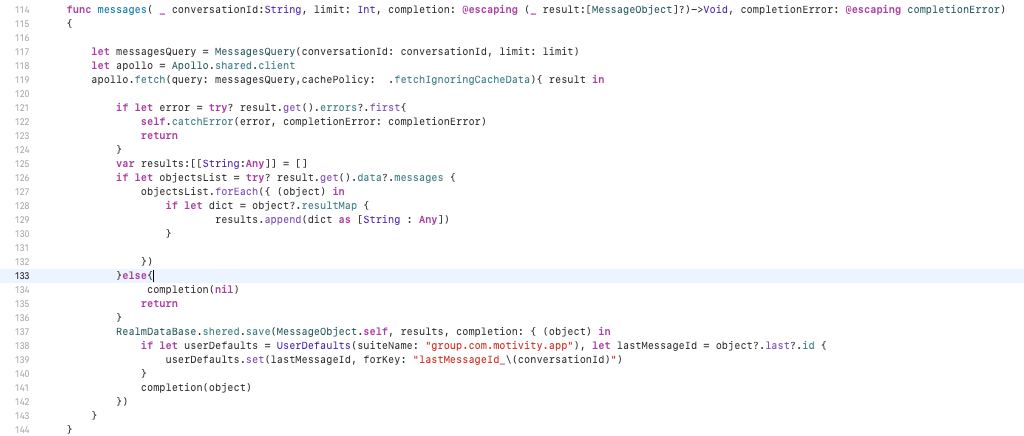1024x436 pixels.
Task: Click '}else{' on highlighted line 133
Action: (x=134, y=275)
